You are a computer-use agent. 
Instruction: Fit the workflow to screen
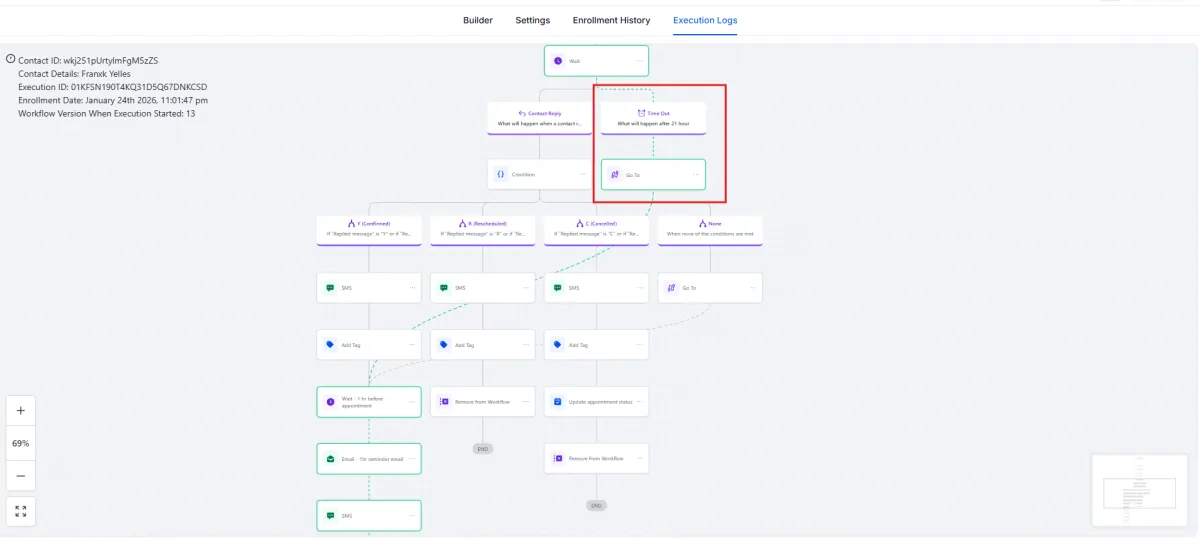click(x=21, y=511)
